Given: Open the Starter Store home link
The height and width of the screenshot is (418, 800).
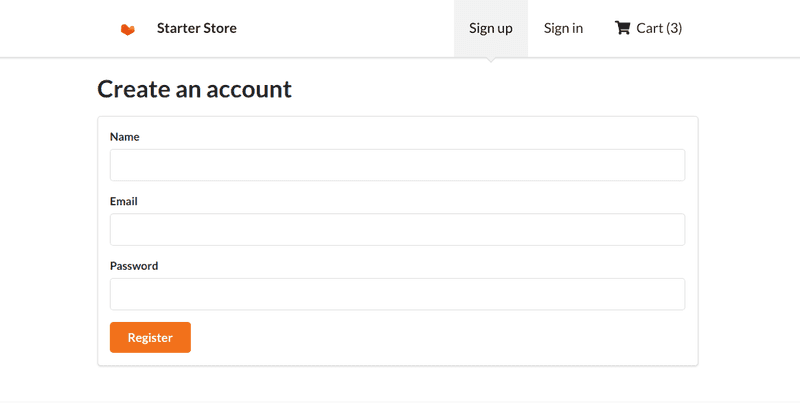Looking at the screenshot, I should [196, 28].
